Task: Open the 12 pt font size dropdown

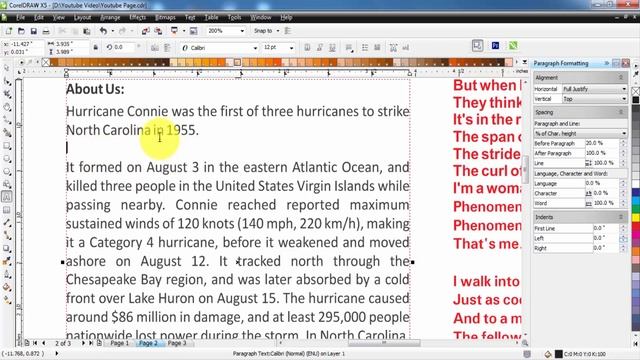Action: click(291, 48)
